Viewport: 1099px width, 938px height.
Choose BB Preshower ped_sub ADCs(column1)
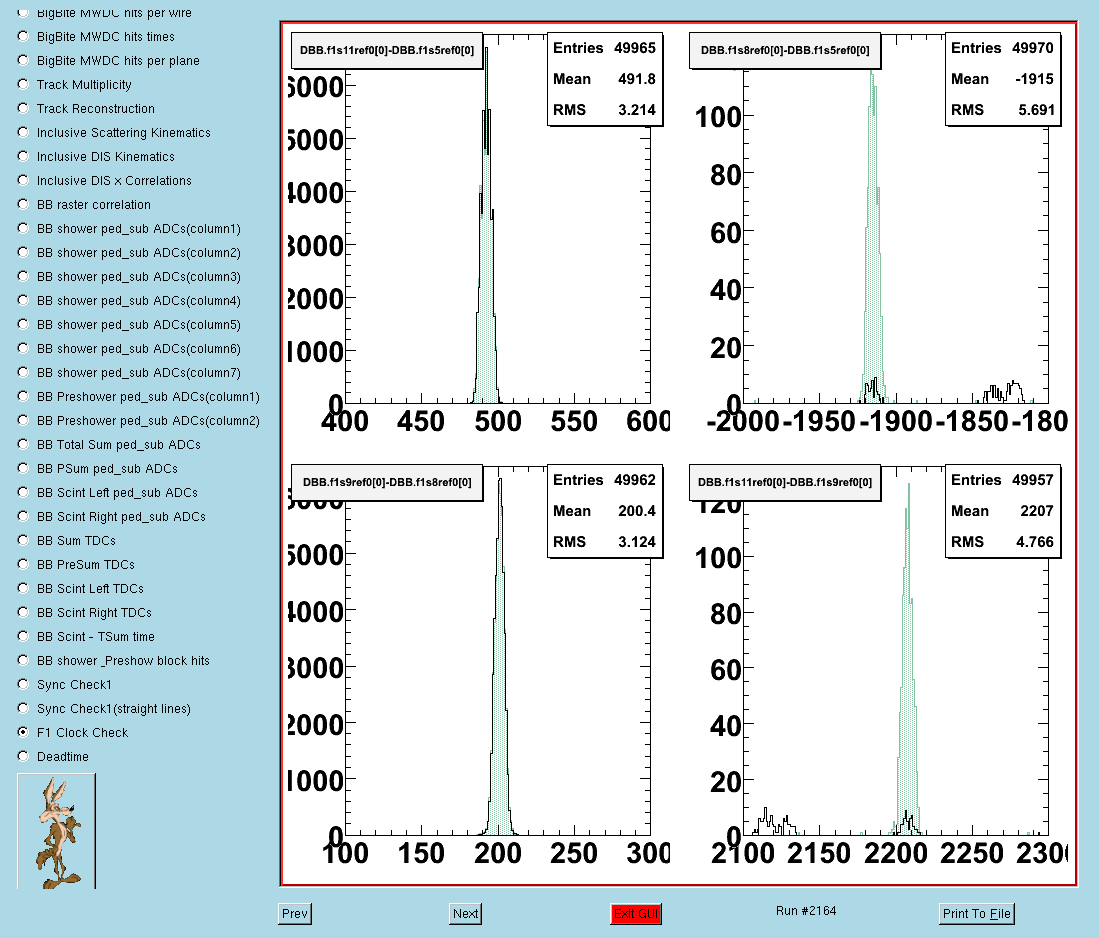[23, 396]
